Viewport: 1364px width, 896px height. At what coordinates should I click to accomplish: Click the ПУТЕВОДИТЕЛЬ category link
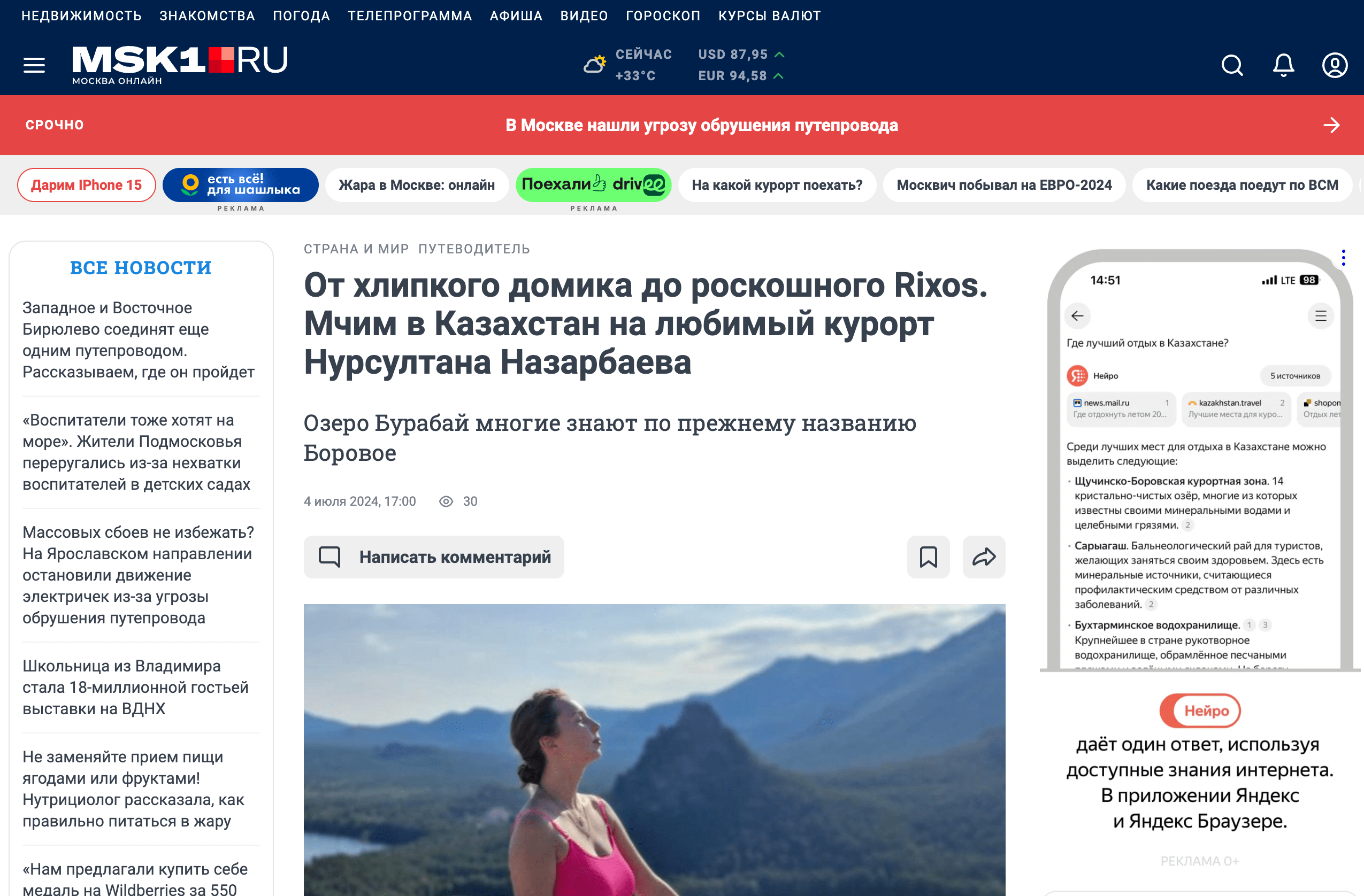[x=474, y=249]
